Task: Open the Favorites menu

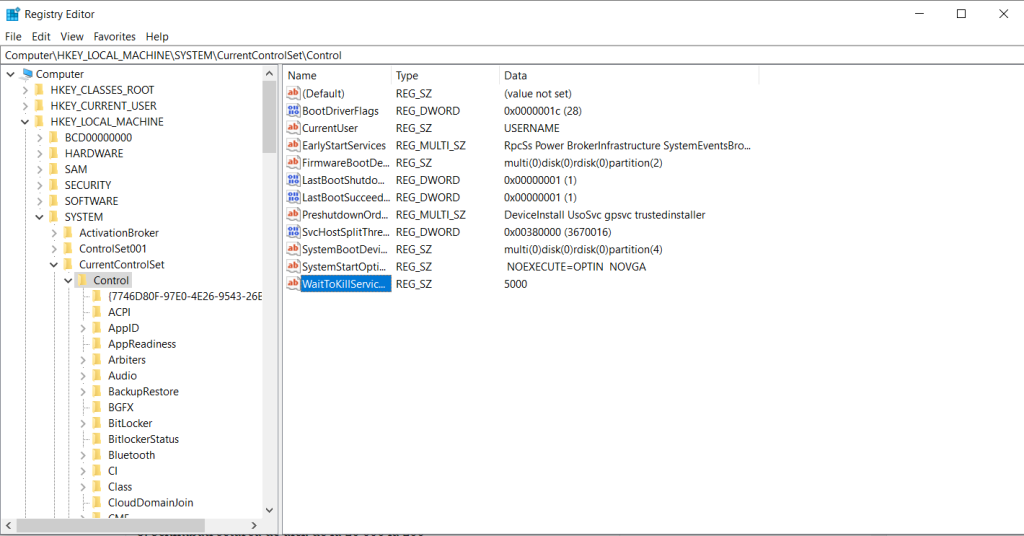Action: (114, 37)
